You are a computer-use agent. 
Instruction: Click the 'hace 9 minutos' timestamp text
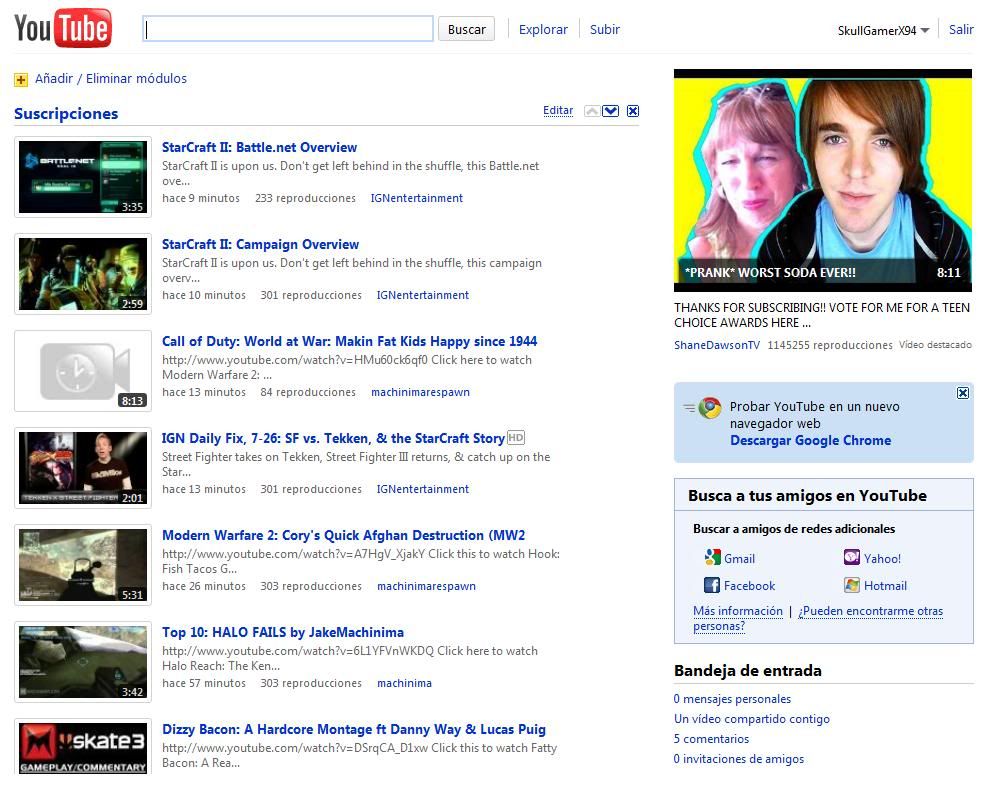pyautogui.click(x=201, y=198)
